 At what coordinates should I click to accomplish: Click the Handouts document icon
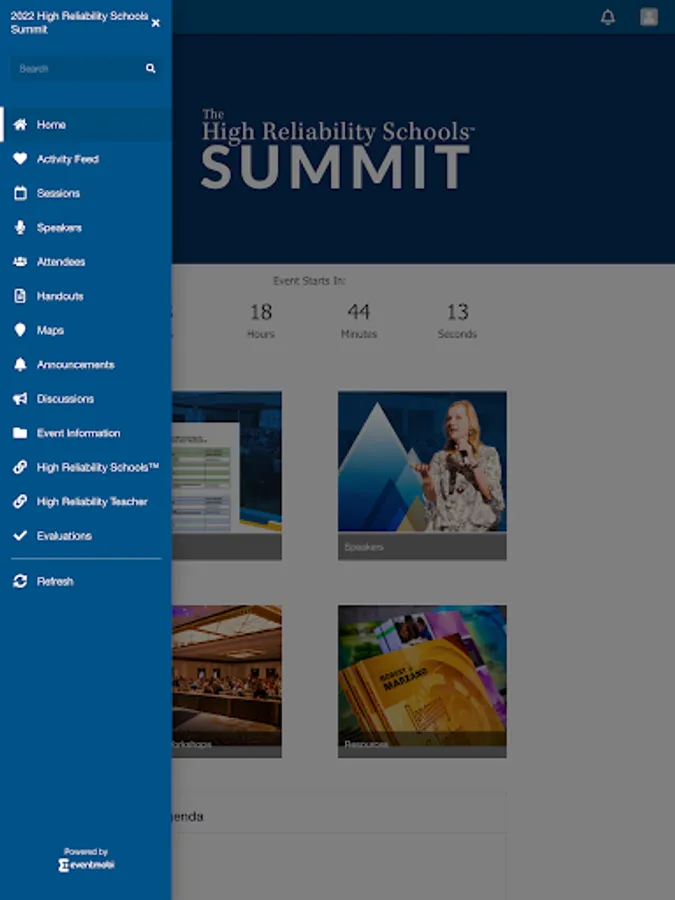pyautogui.click(x=20, y=296)
